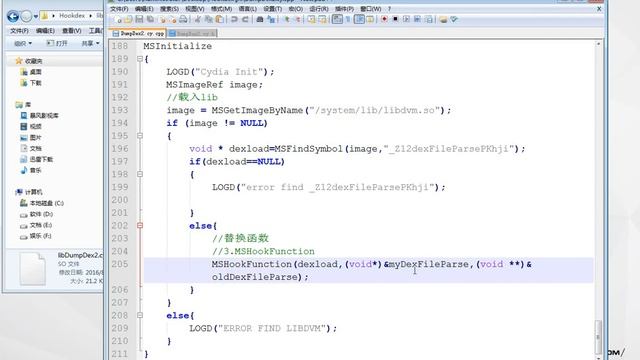
Task: Collapse the fold at line 189
Action: 140,59
